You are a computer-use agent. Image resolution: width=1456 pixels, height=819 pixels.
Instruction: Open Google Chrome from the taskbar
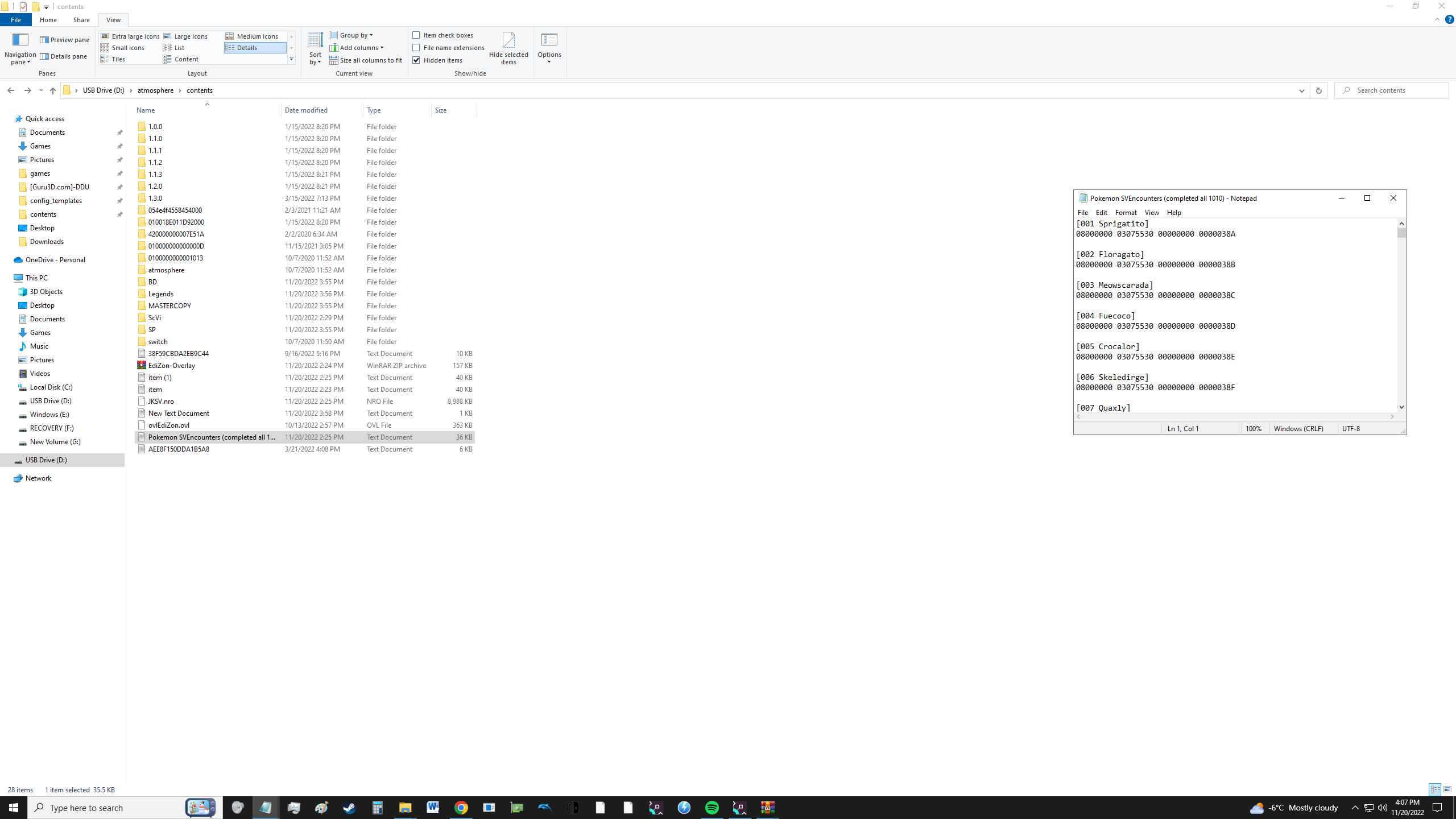[x=461, y=808]
